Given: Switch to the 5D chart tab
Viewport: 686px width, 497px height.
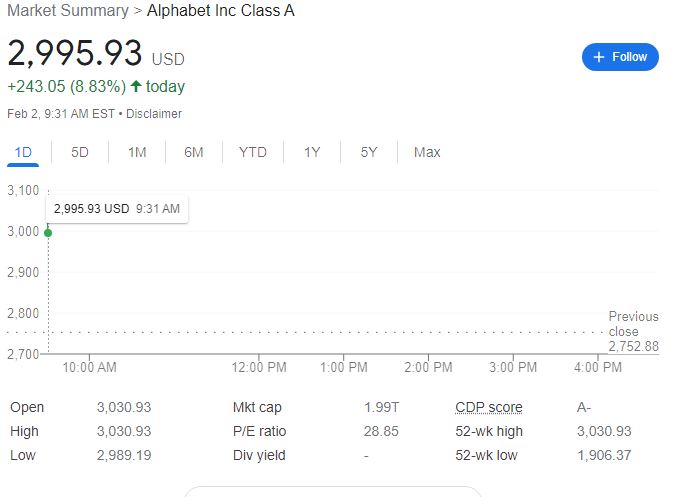Looking at the screenshot, I should [80, 152].
